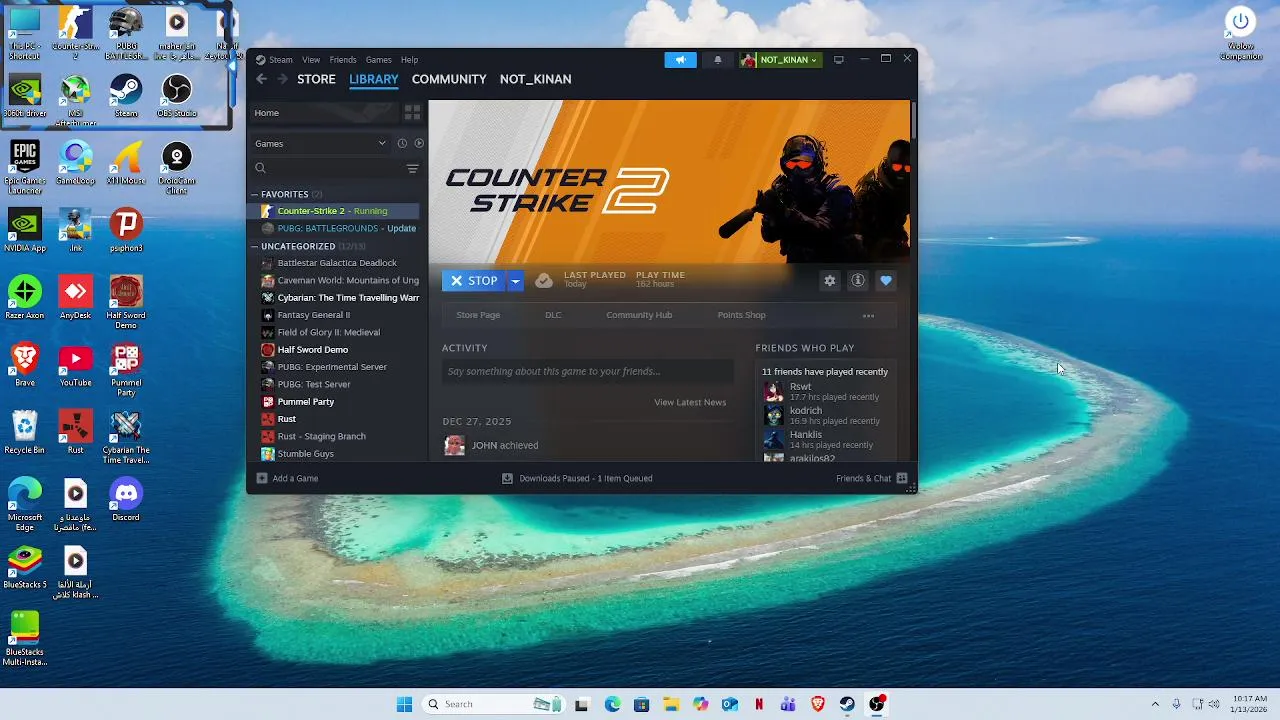Open Razer Axon desktop icon
This screenshot has height=720, width=1280.
tap(25, 297)
